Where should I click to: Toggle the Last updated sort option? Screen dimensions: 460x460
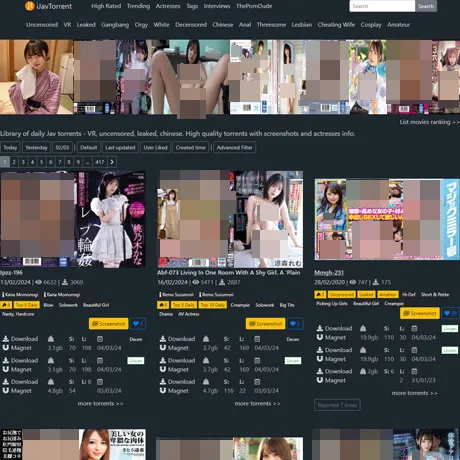[x=120, y=147]
